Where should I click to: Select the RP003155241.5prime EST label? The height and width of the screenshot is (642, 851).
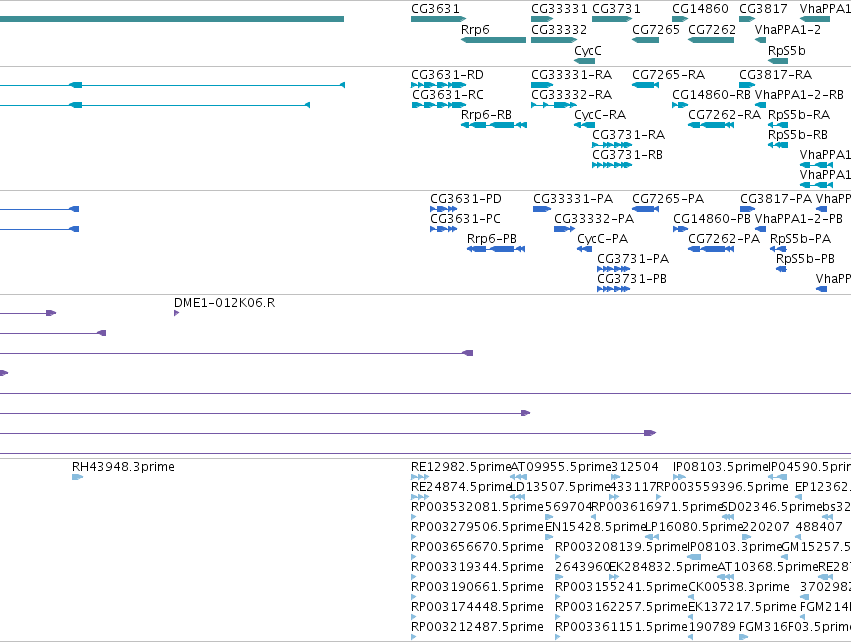pyautogui.click(x=621, y=587)
